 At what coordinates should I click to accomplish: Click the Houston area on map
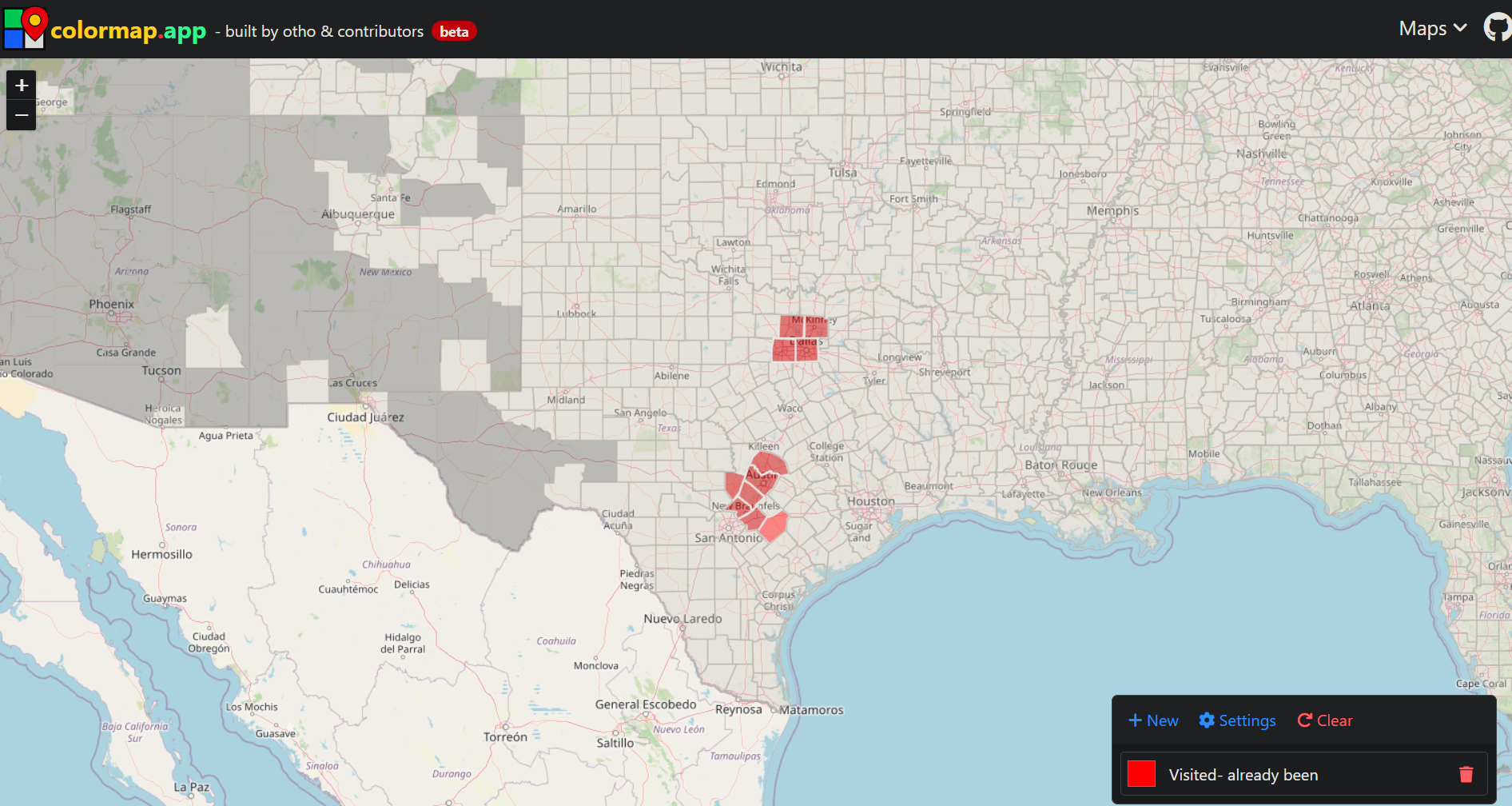(x=870, y=501)
